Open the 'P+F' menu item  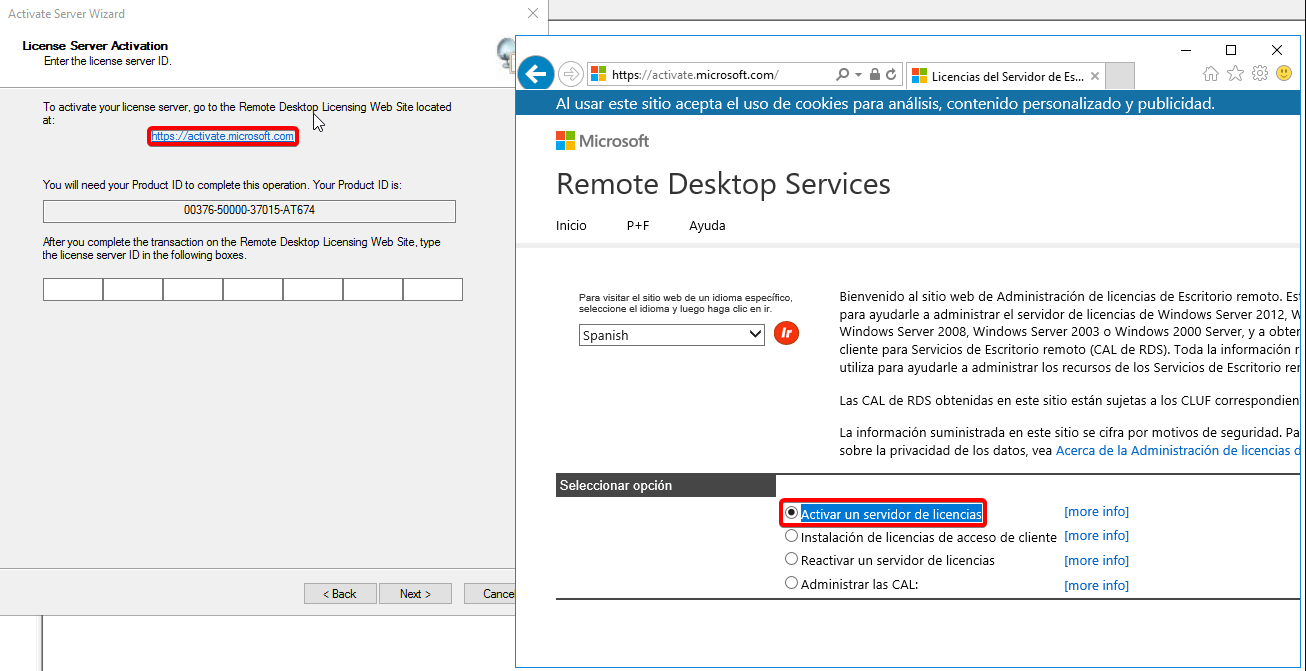point(638,226)
